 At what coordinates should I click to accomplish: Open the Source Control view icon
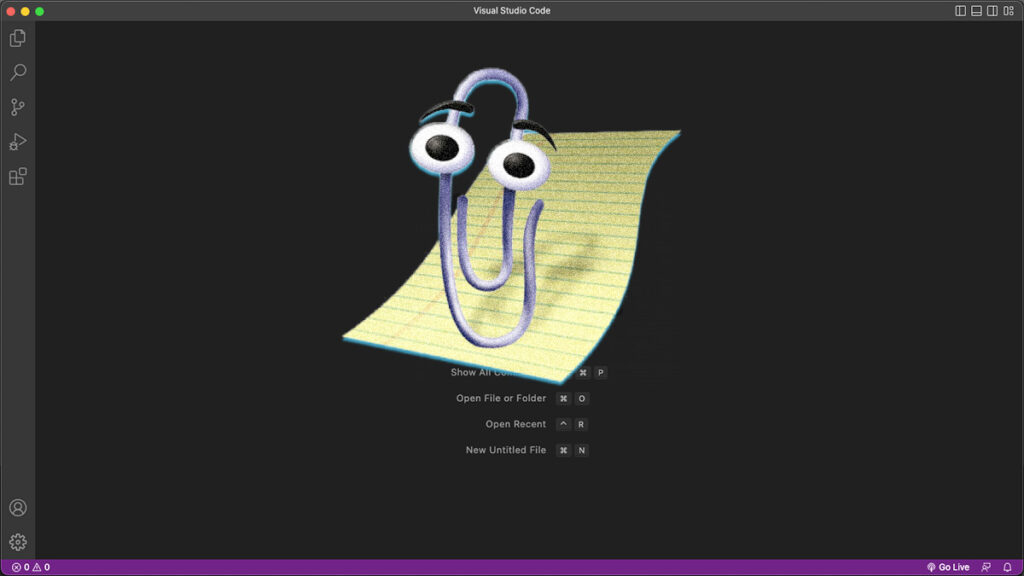tap(16, 106)
